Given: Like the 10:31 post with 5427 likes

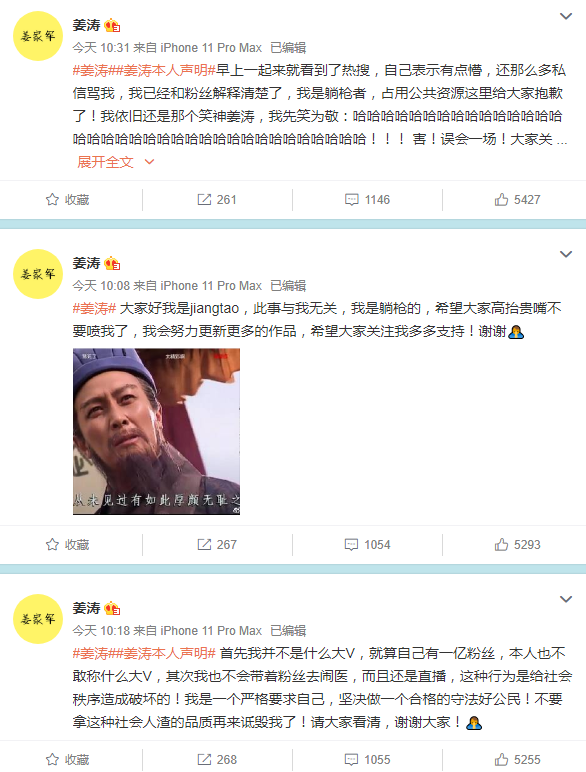Looking at the screenshot, I should click(517, 199).
